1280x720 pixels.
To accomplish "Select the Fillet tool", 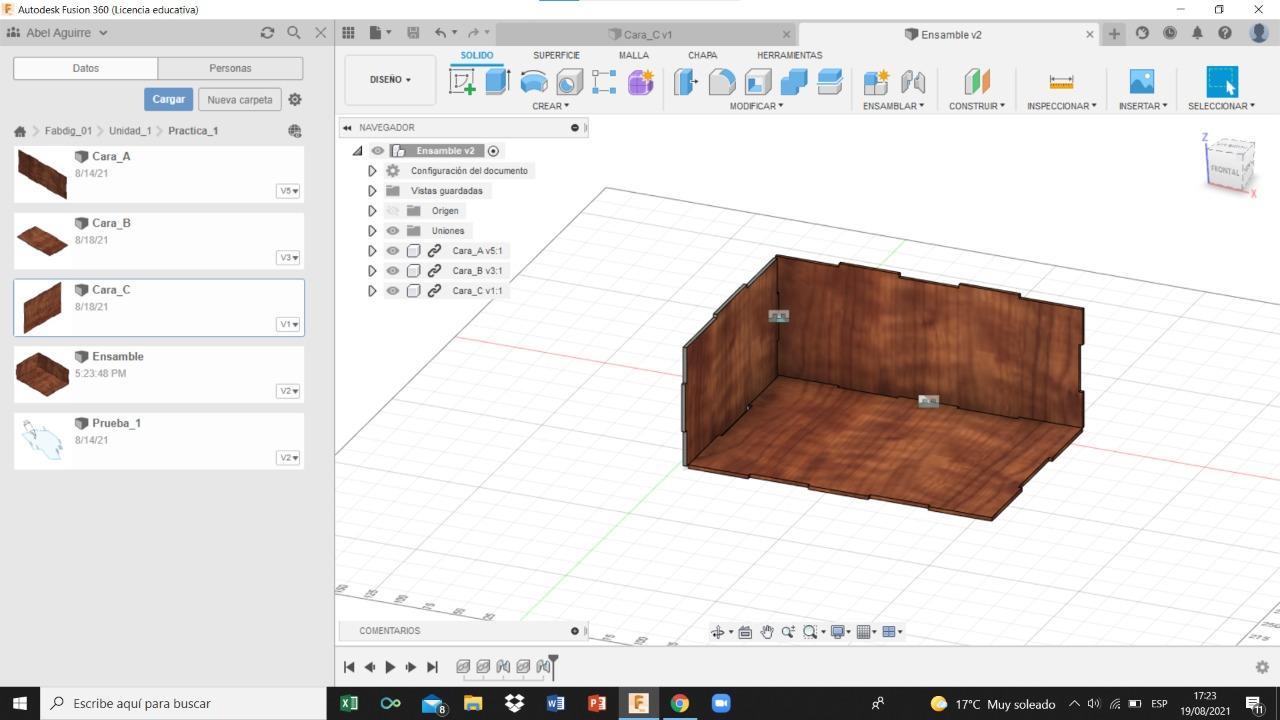I will pos(722,82).
